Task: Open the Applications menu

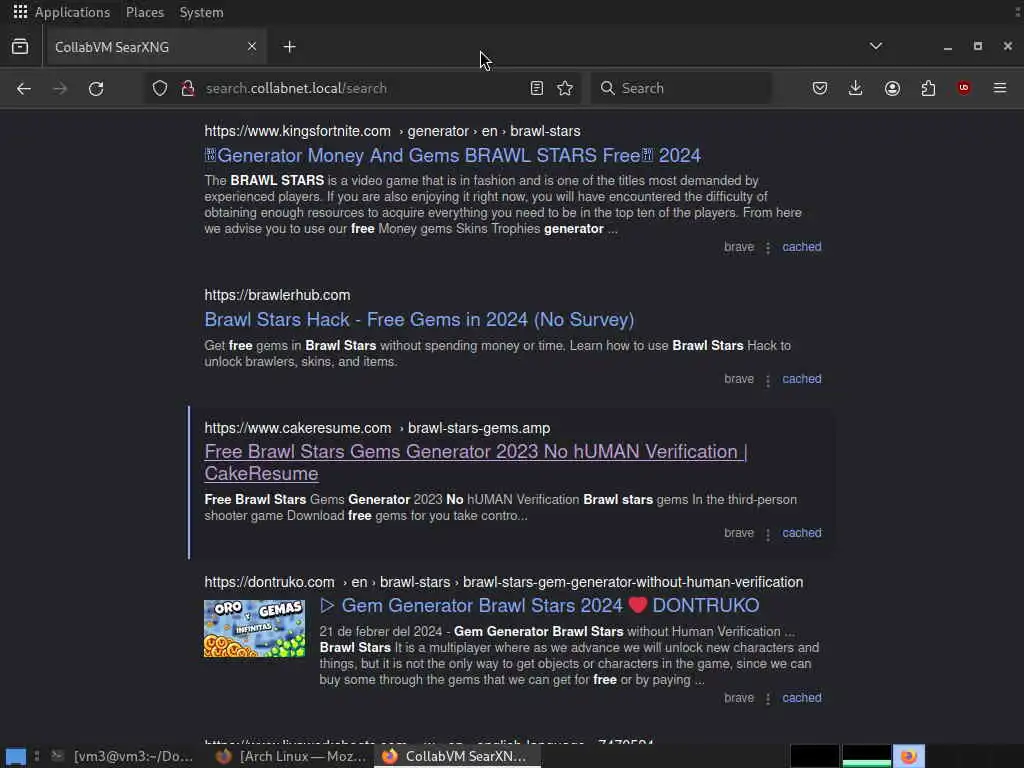Action: click(72, 12)
